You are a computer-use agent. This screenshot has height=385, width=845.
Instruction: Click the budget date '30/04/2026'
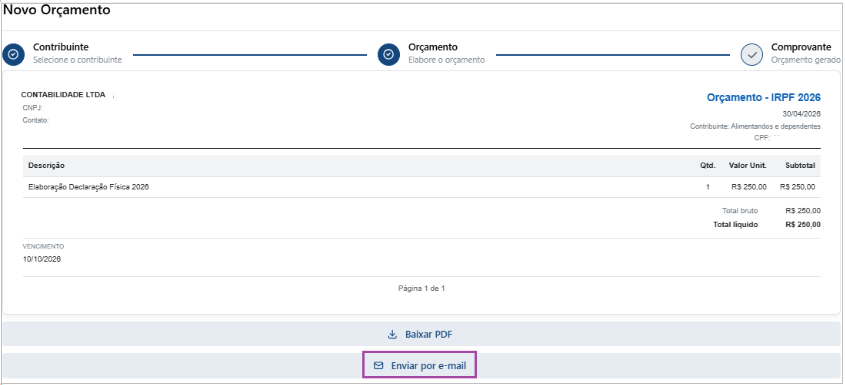tap(801, 114)
